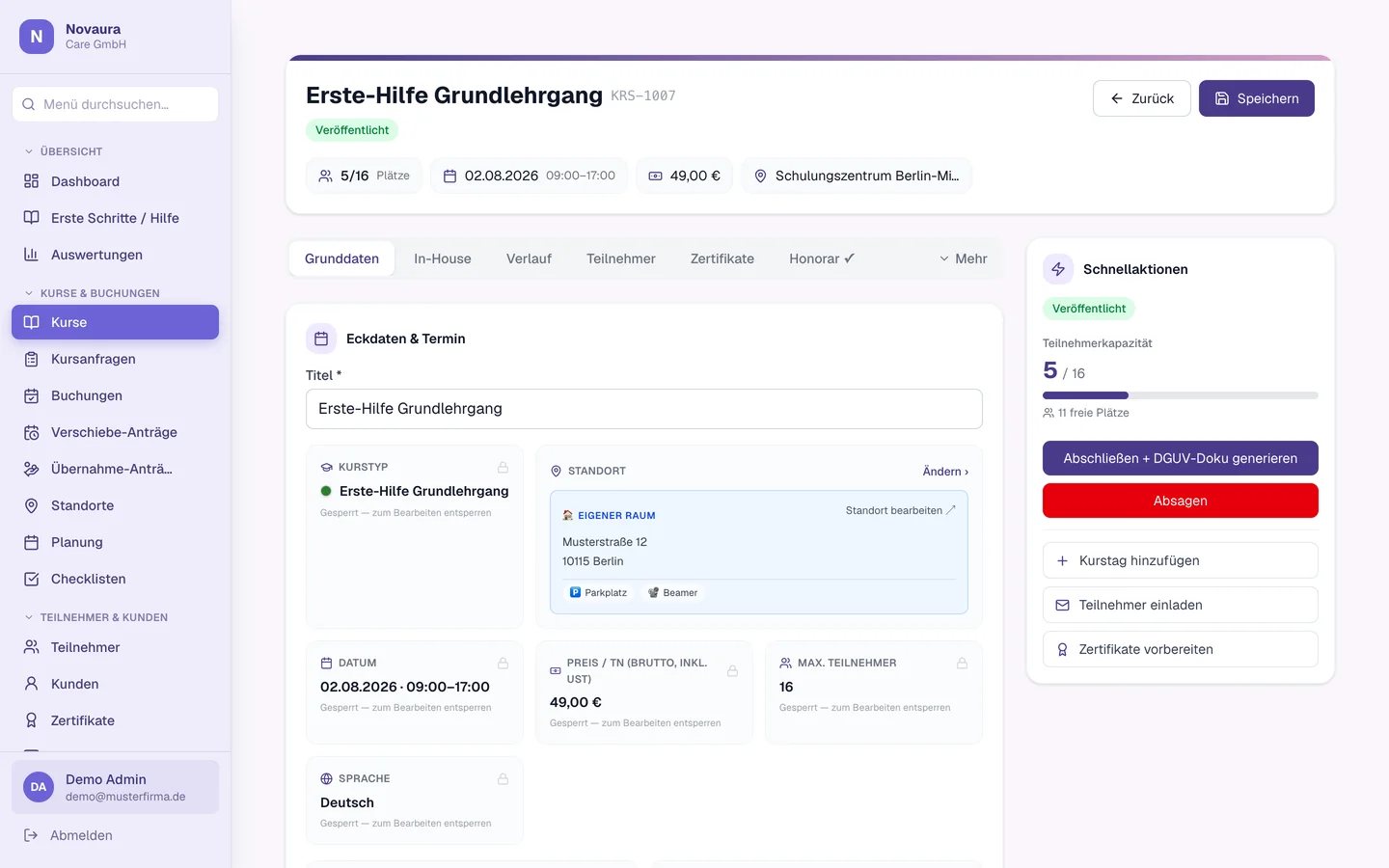Collapse the Übersicht sidebar section
1389x868 pixels.
click(64, 151)
